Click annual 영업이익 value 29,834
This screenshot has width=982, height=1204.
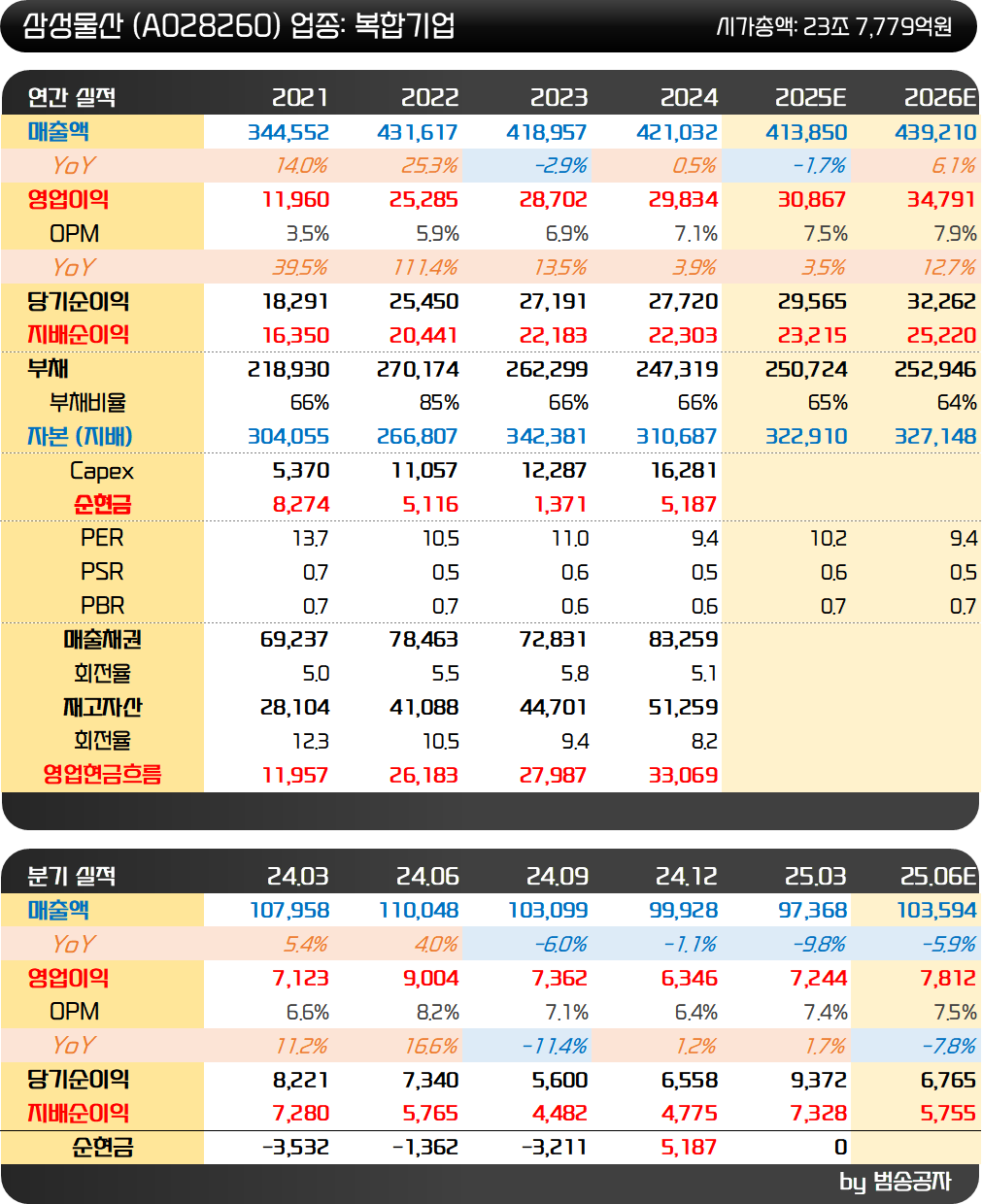point(683,200)
